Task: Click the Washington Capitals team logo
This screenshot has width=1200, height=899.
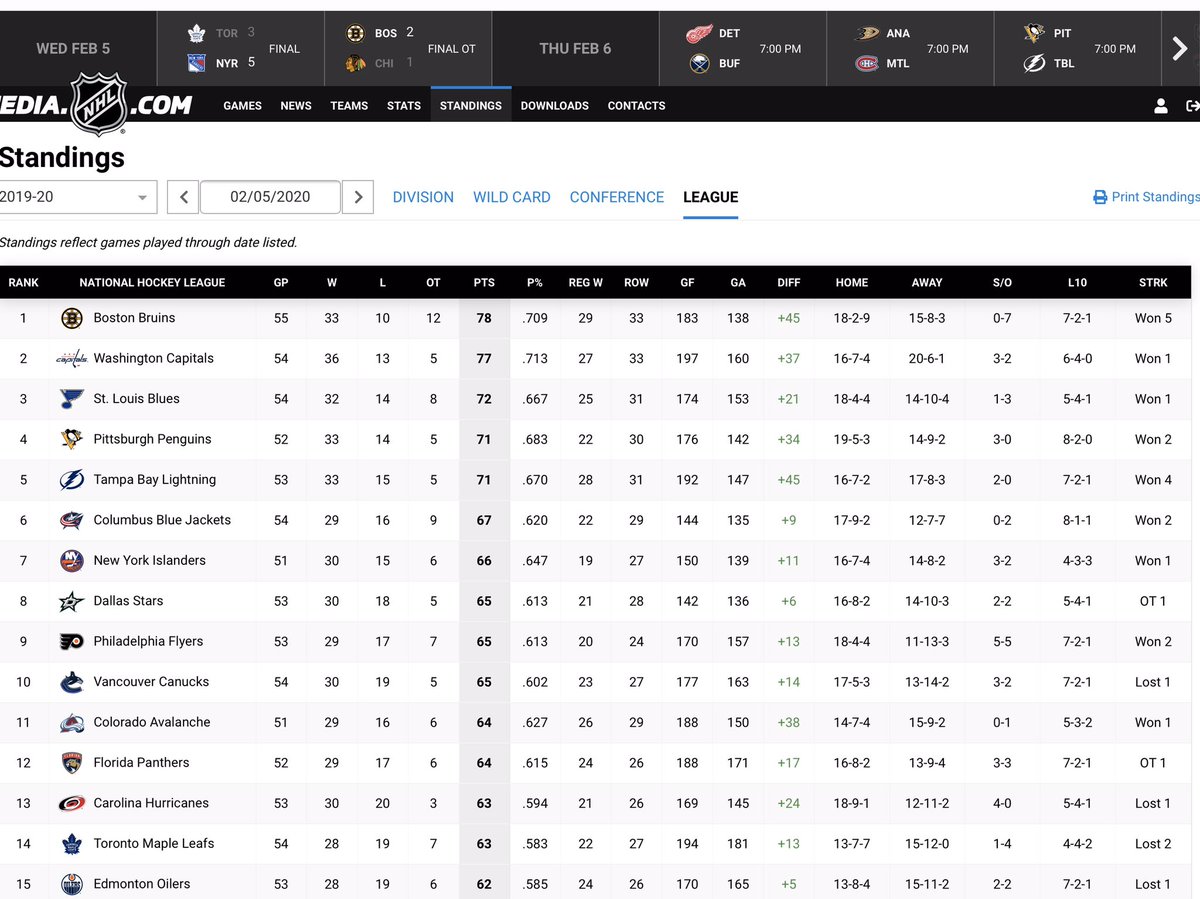Action: tap(71, 359)
